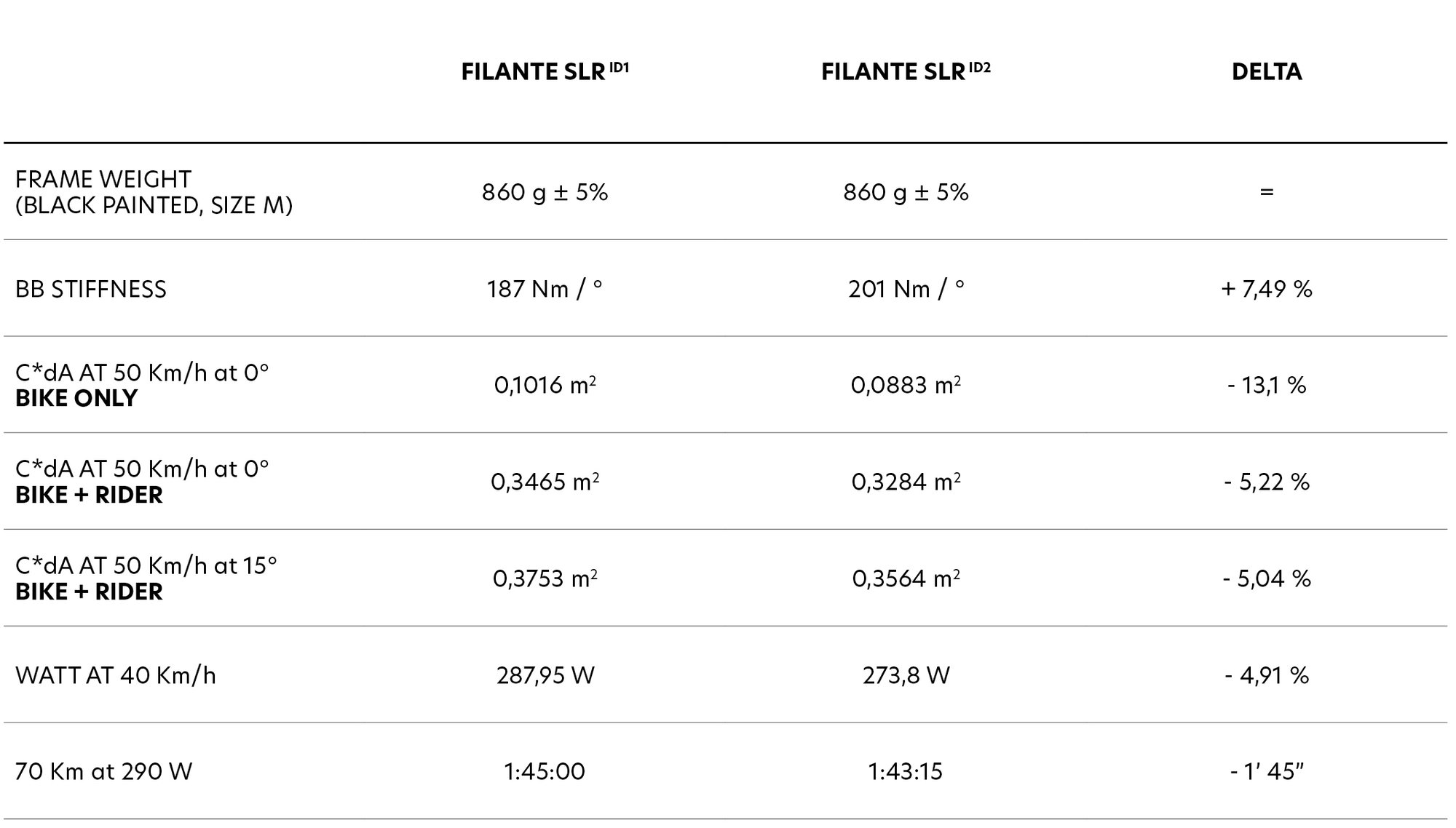Select the BB STIFFNESS row label

pyautogui.click(x=91, y=289)
